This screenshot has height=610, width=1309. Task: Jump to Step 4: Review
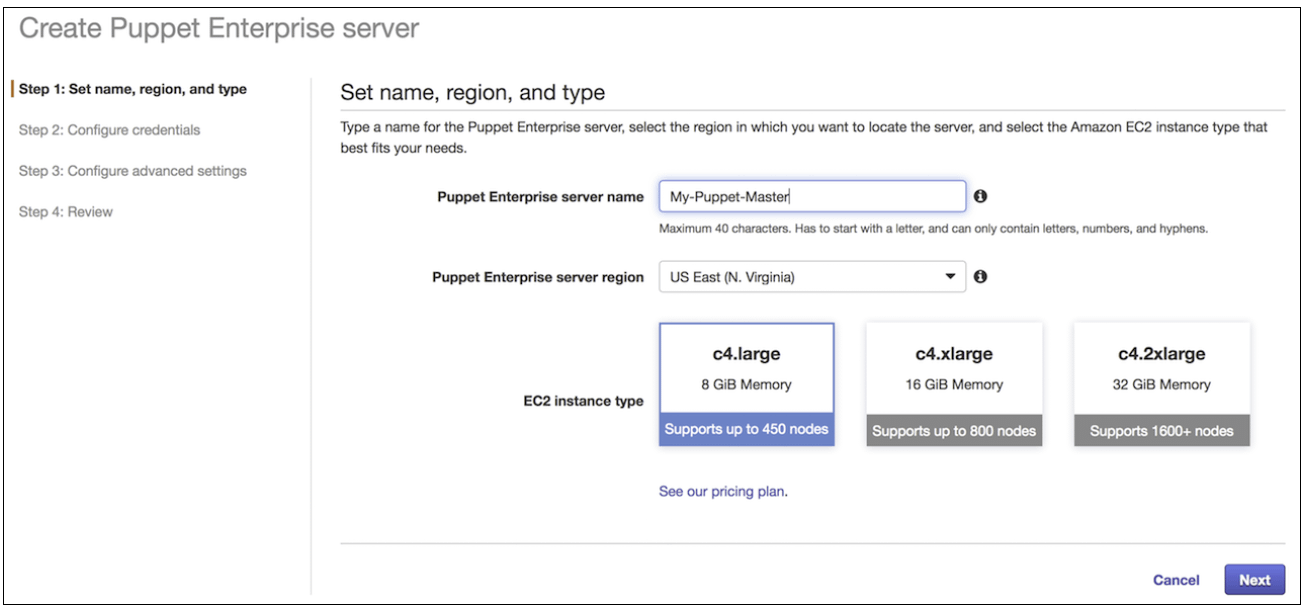pos(66,212)
